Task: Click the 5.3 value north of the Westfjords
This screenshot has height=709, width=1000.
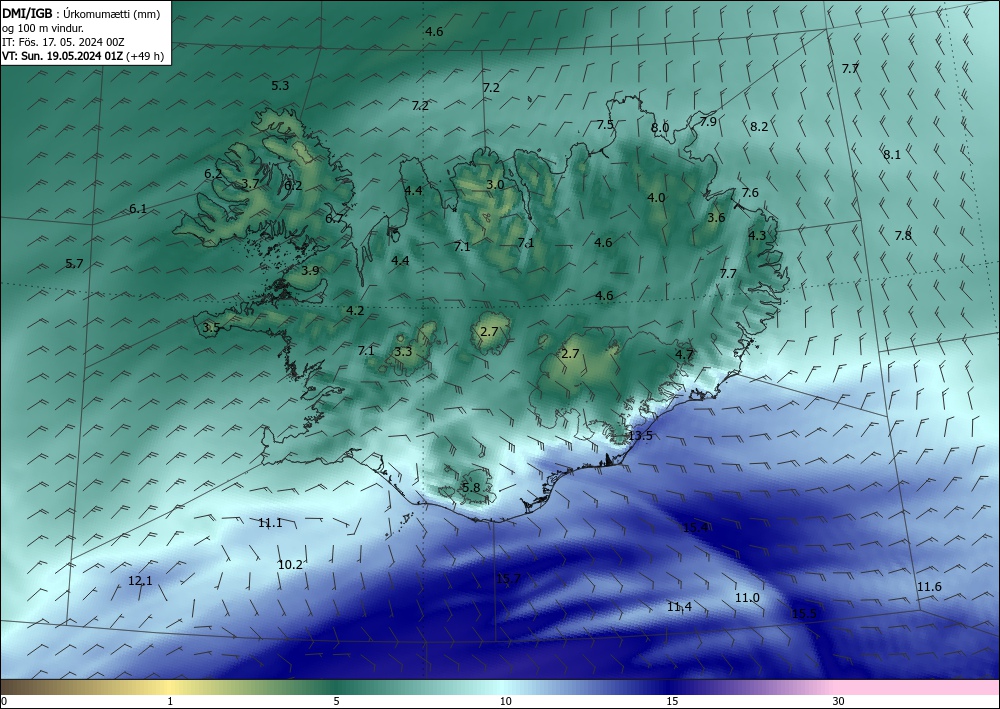Action: [280, 85]
